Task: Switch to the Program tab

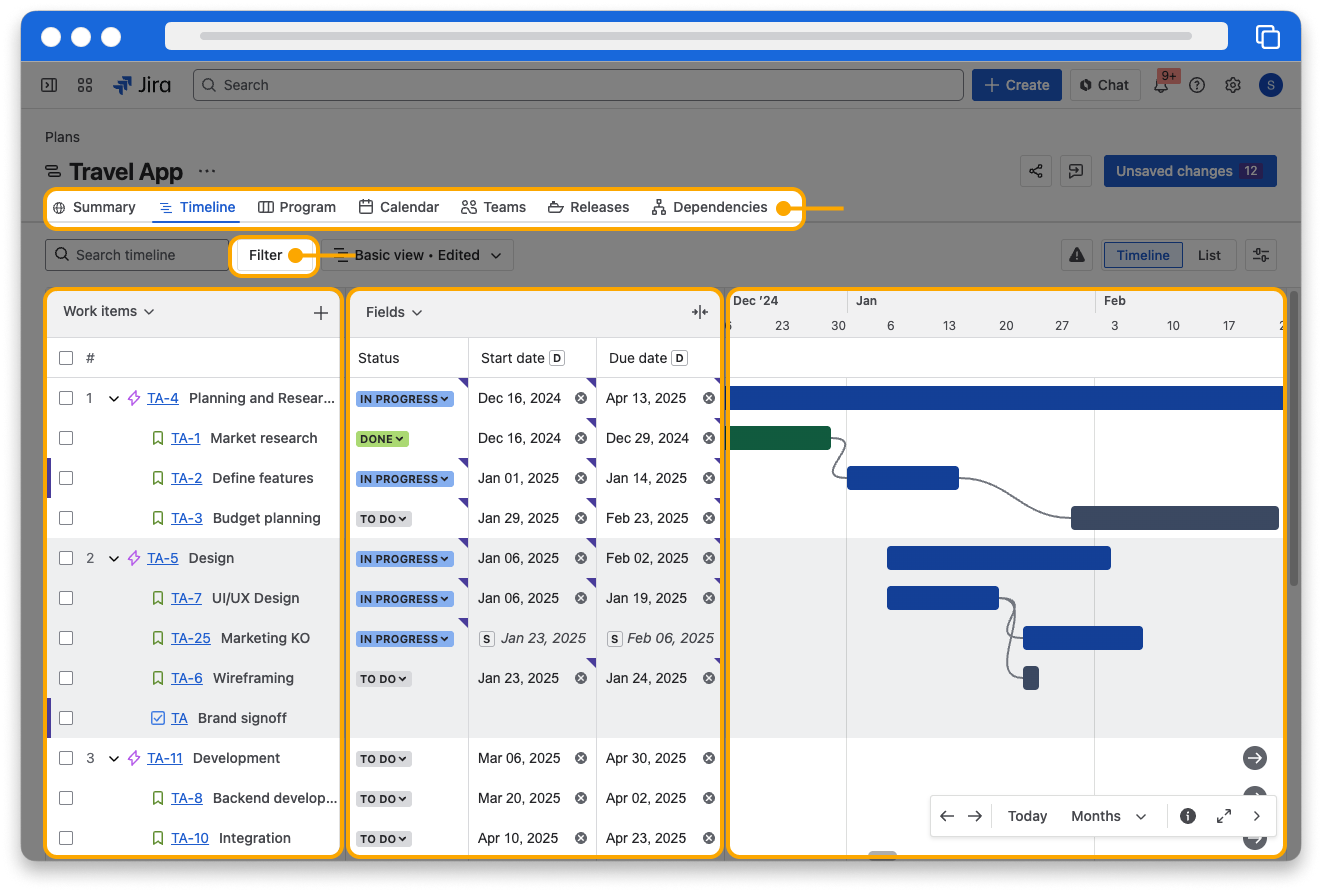Action: [x=297, y=207]
